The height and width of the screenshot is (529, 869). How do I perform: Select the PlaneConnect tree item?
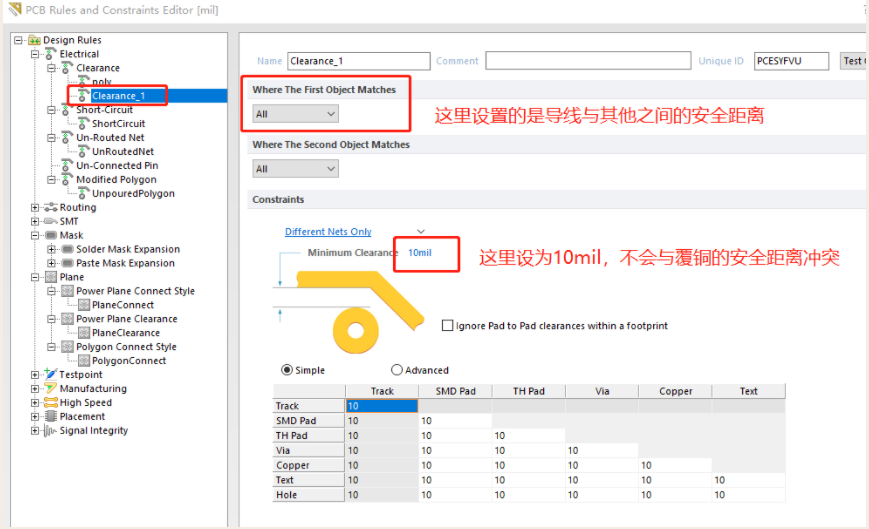123,305
